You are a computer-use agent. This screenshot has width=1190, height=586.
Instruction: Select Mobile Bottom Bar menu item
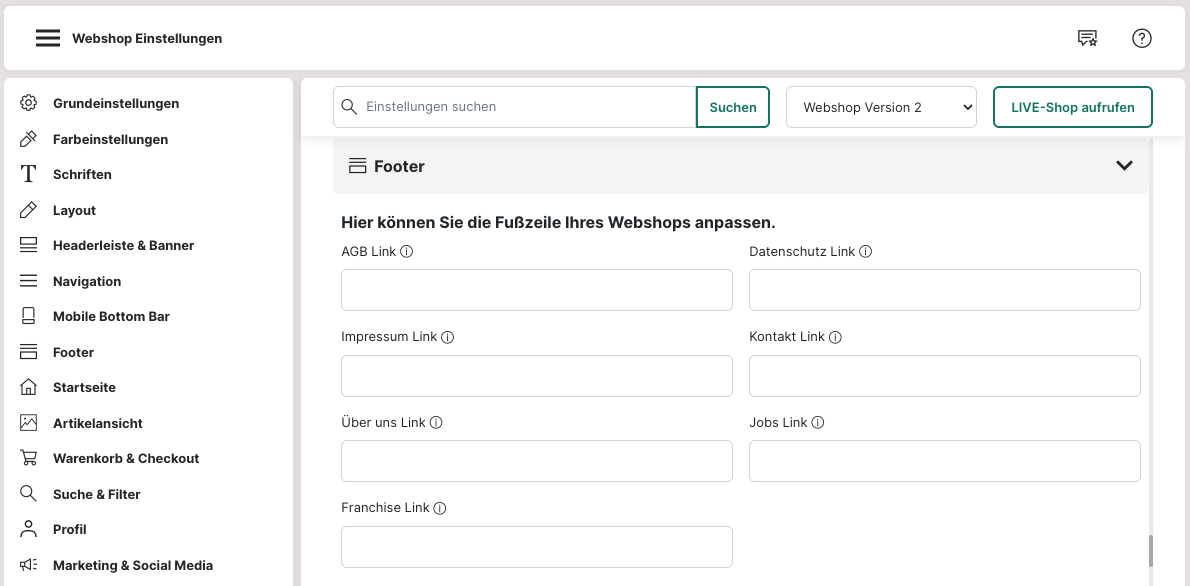tap(111, 316)
